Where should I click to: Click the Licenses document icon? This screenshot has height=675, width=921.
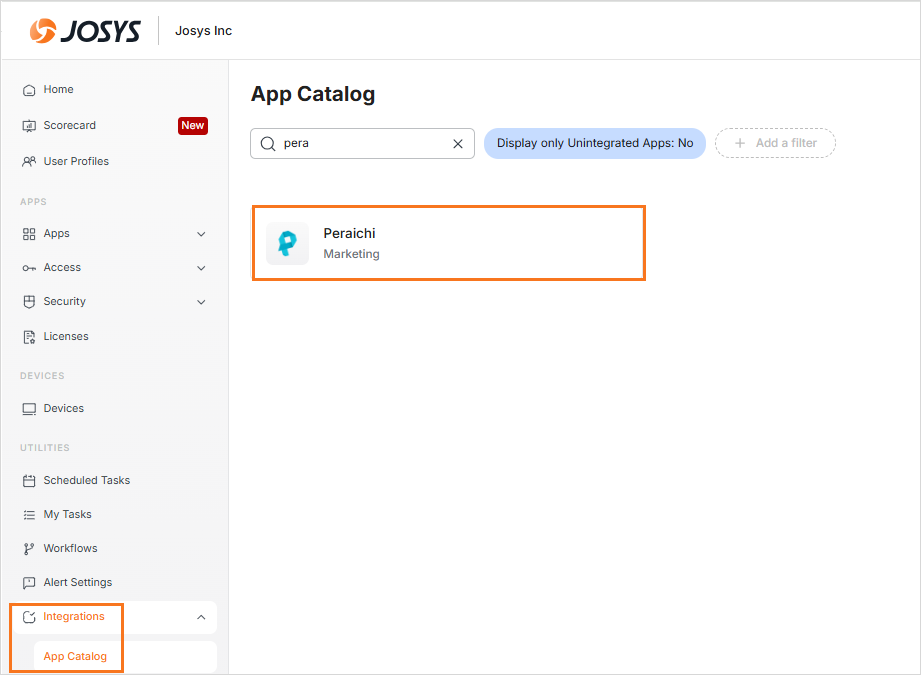pos(29,337)
